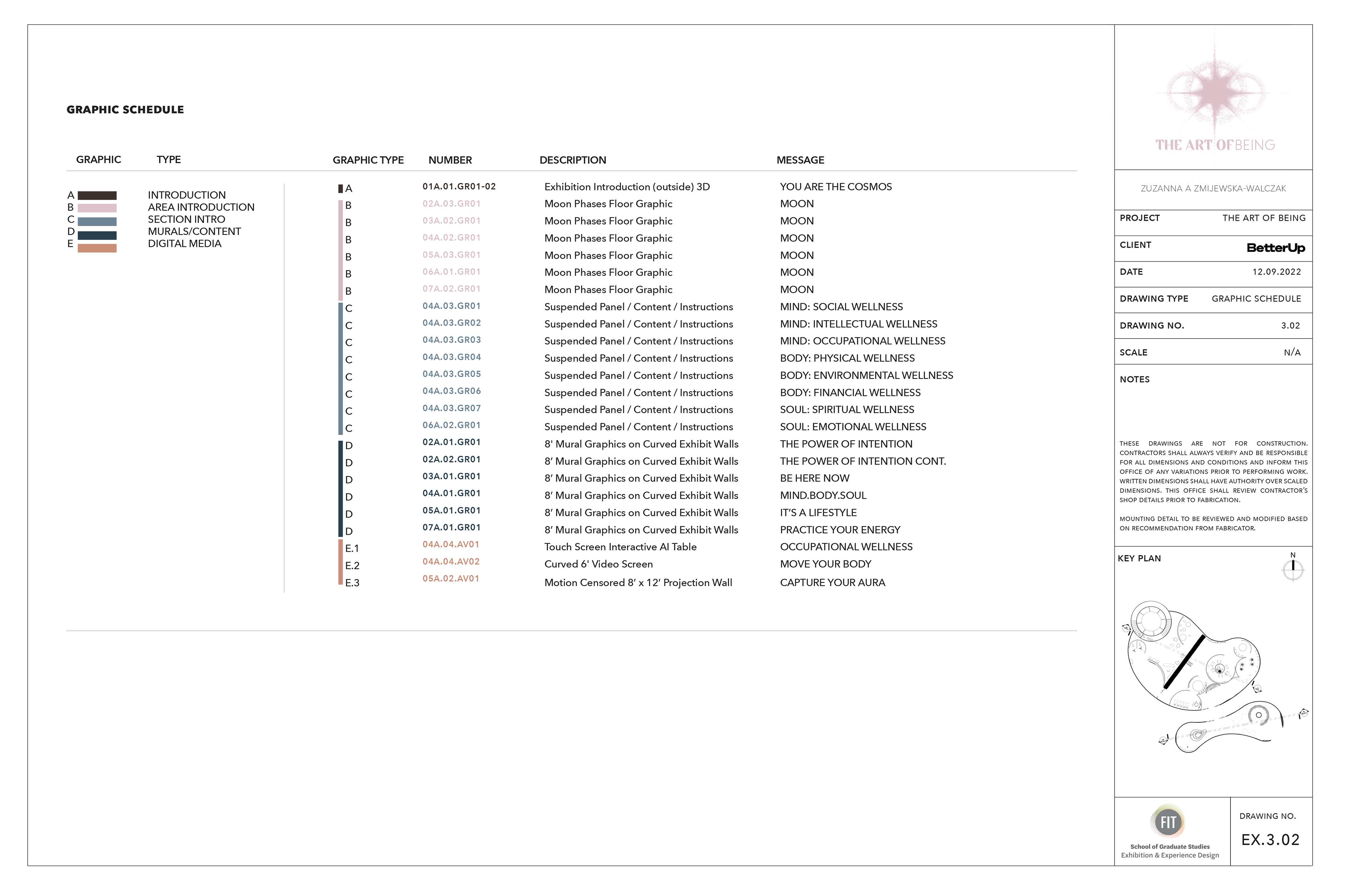
Task: Click MIND: SOCIAL WELLNESS message
Action: point(841,307)
